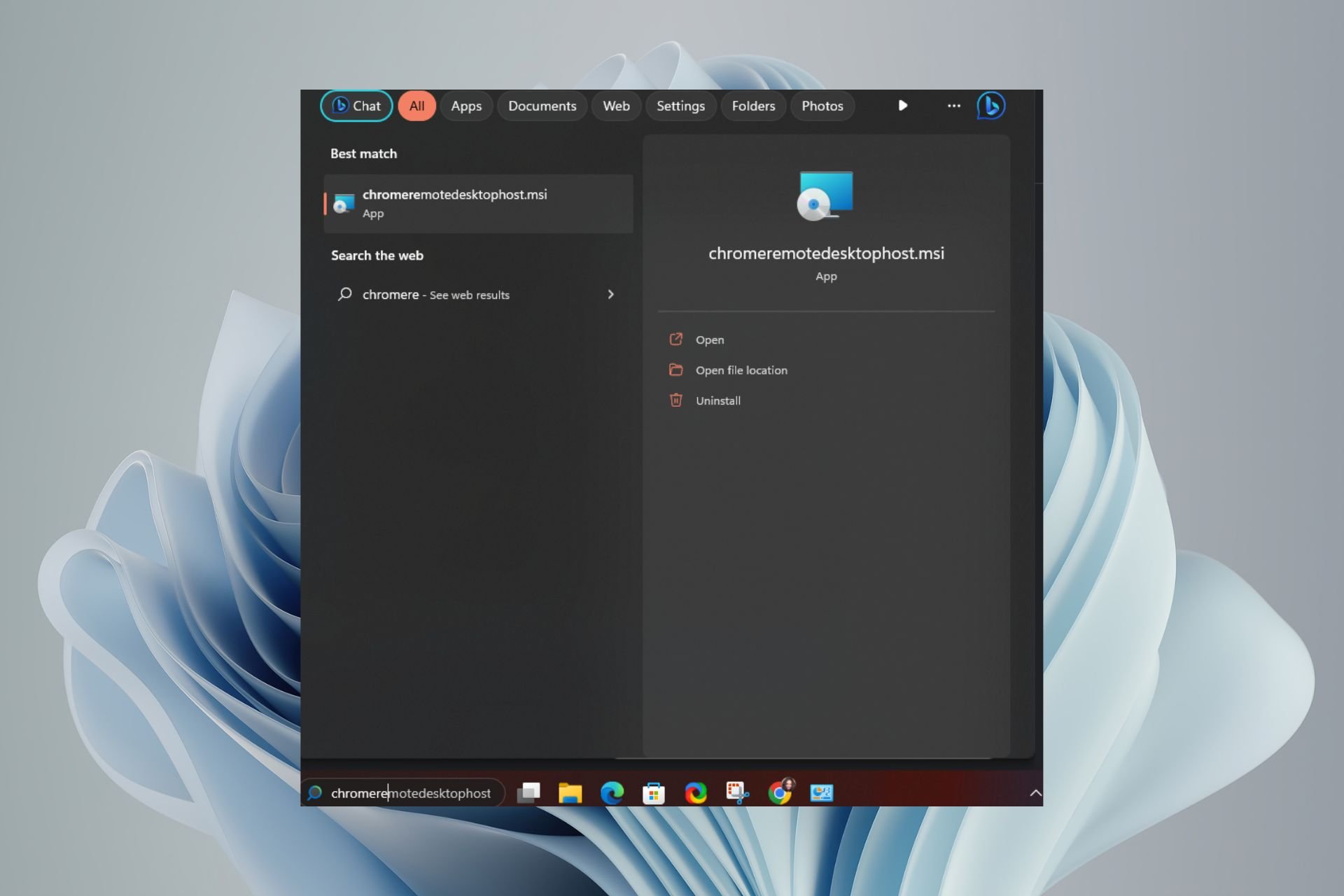Open Task View from the taskbar
The width and height of the screenshot is (1344, 896).
point(528,792)
